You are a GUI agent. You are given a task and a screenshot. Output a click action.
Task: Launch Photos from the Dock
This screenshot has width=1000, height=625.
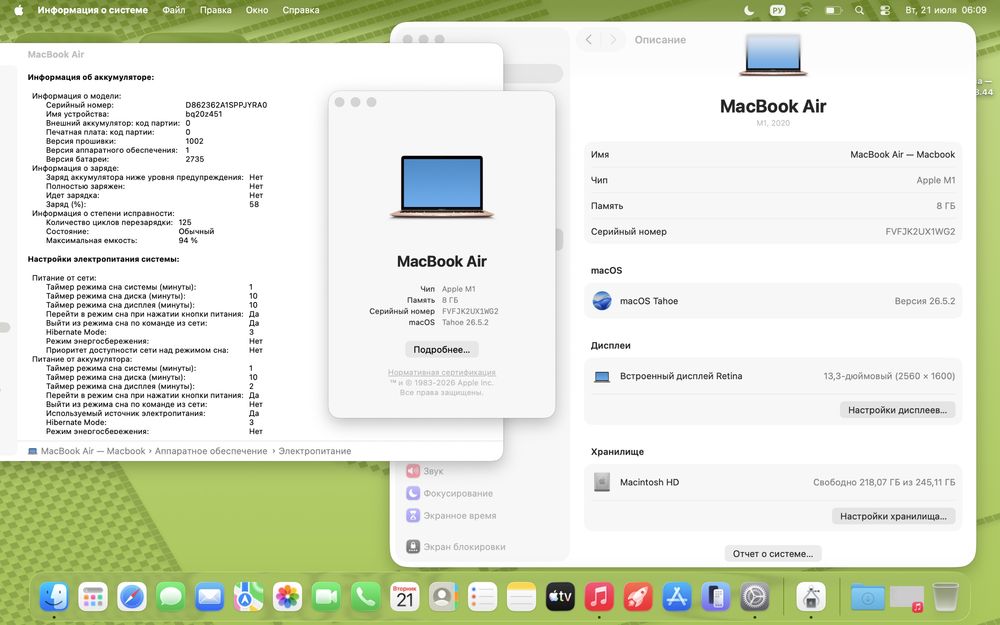pyautogui.click(x=288, y=598)
